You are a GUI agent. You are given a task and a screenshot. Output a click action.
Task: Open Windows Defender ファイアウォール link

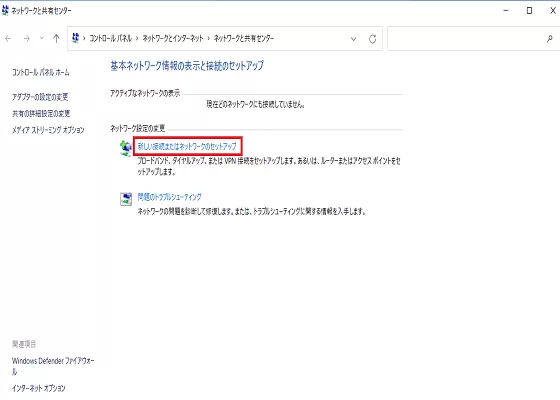[53, 366]
